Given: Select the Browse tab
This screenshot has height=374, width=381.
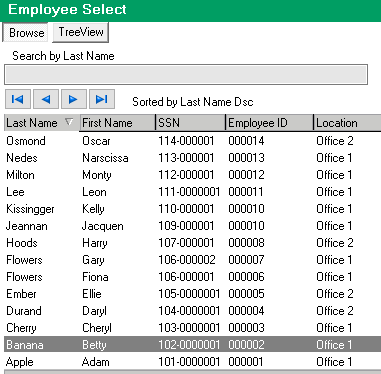Looking at the screenshot, I should tap(26, 32).
